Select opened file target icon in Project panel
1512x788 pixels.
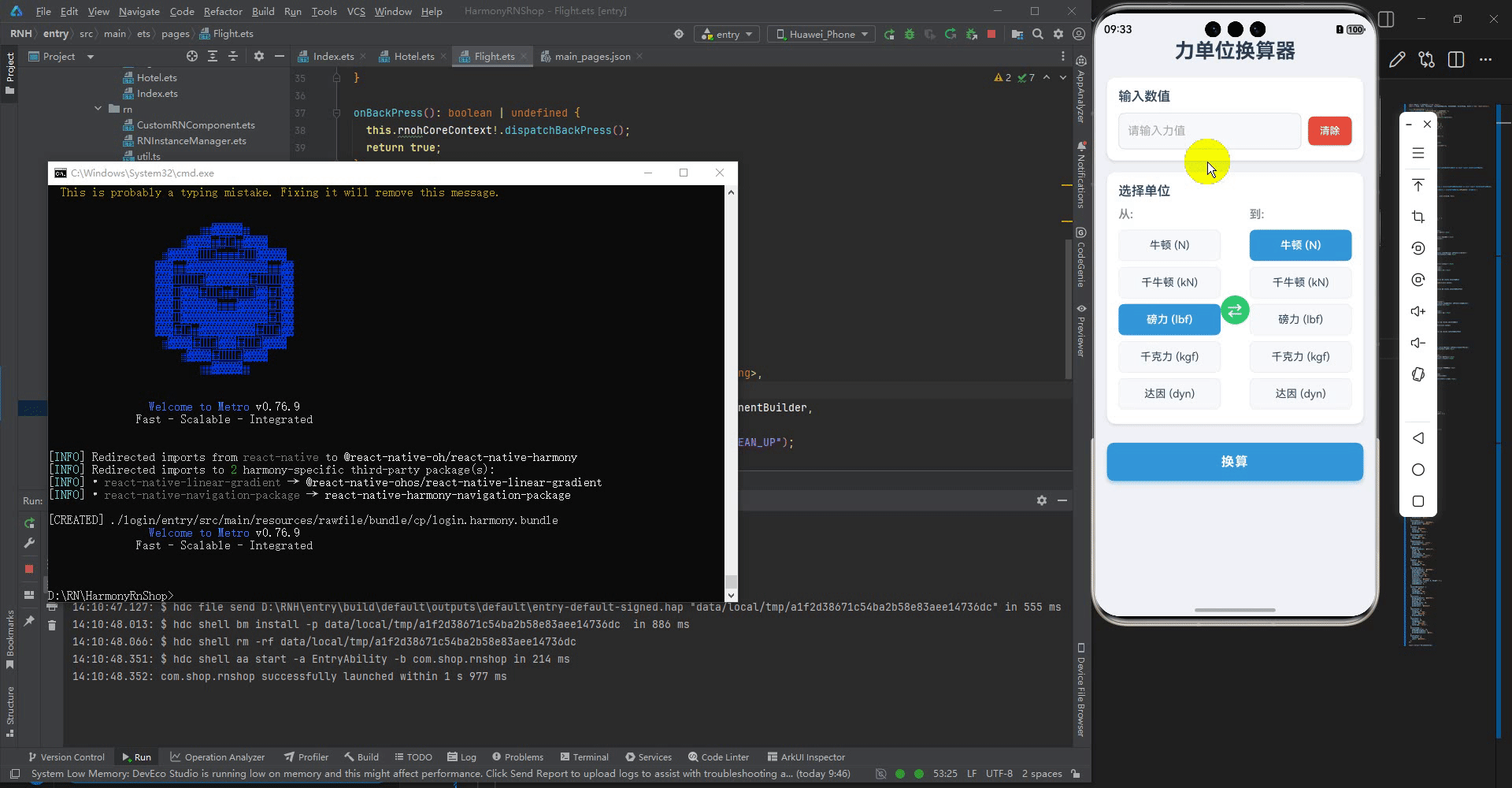coord(192,57)
